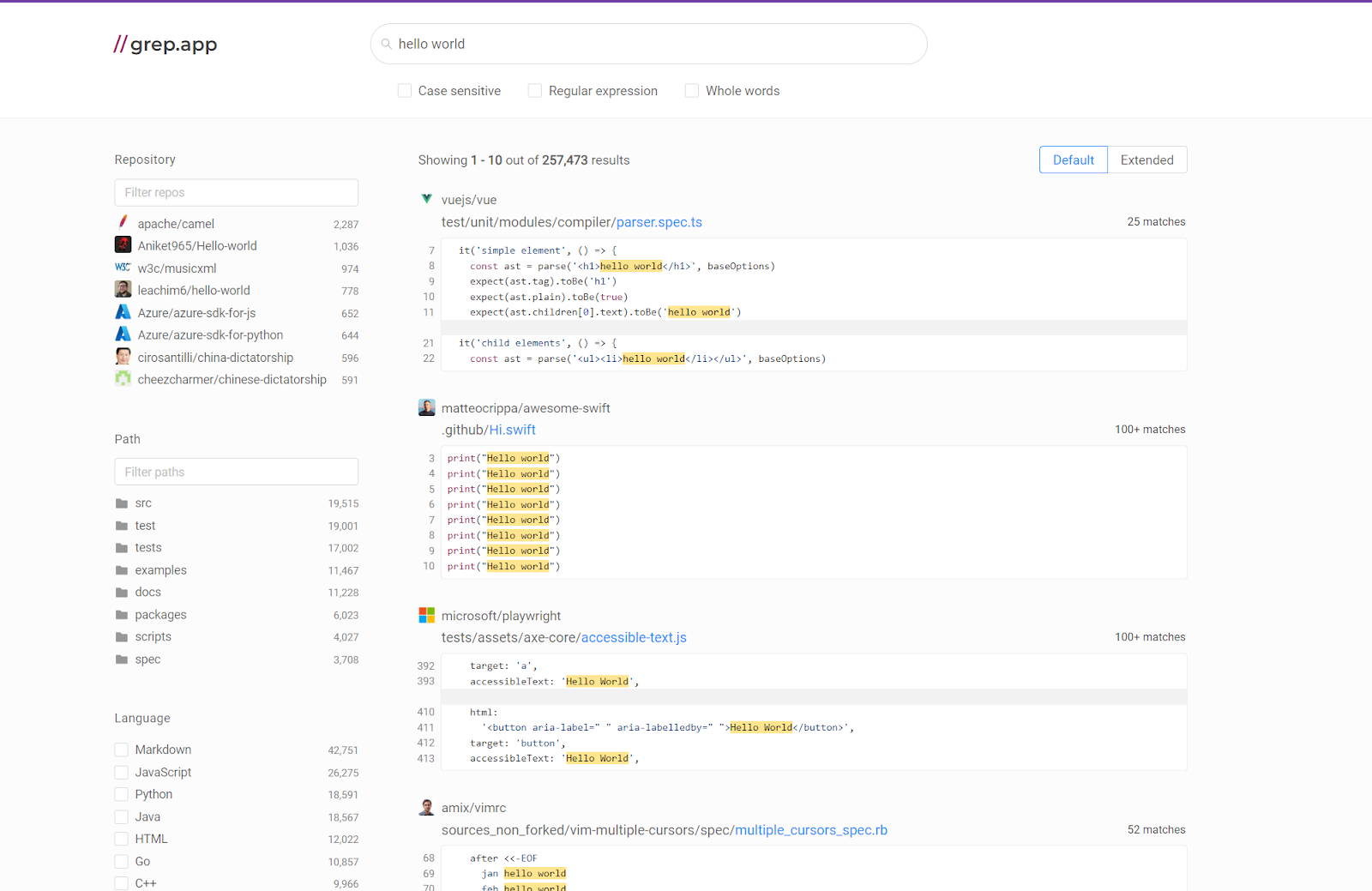
Task: Click the Microsoft logo beside microsoft/playwright
Action: click(427, 615)
